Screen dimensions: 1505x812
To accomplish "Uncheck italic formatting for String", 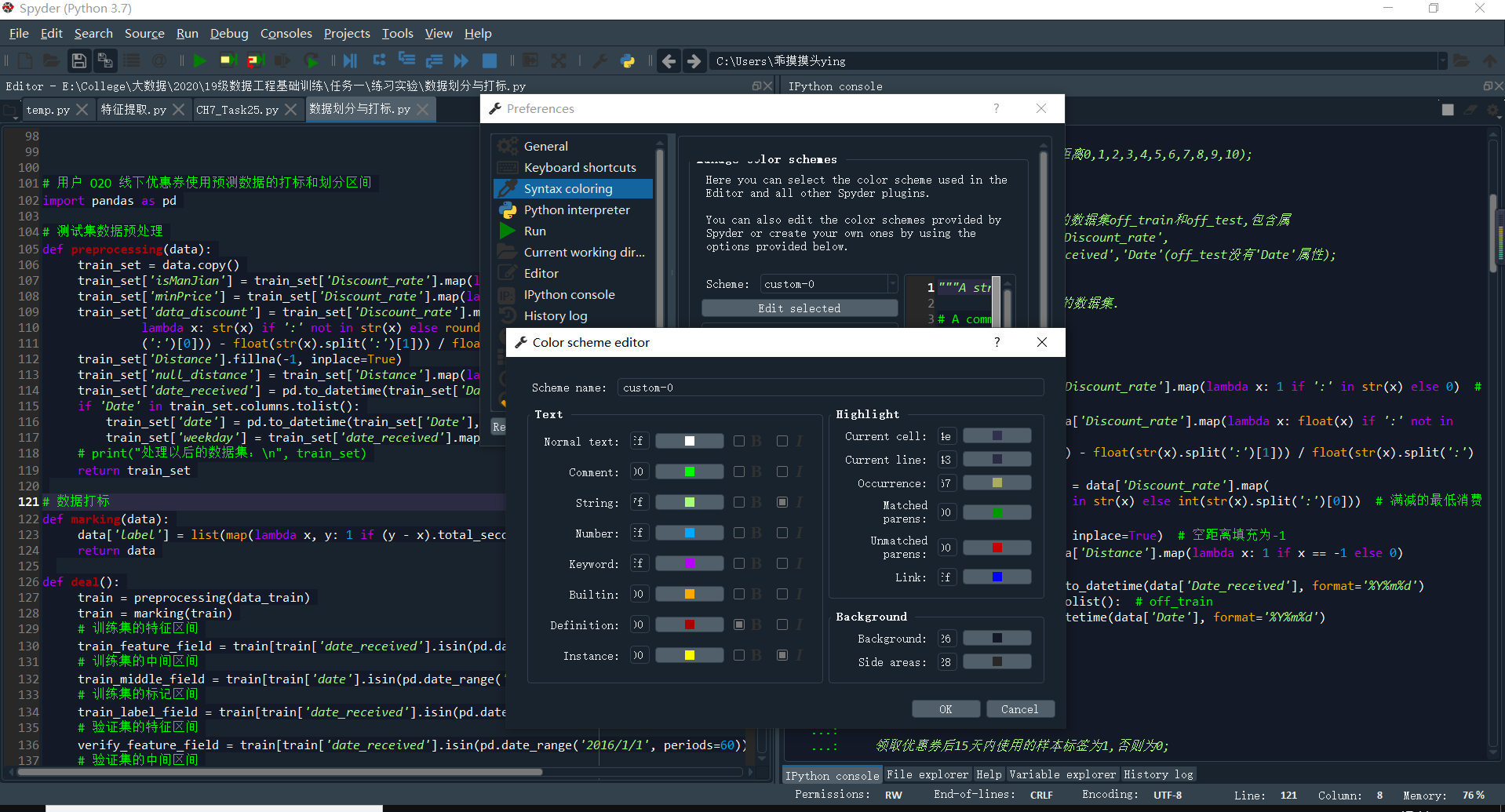I will pos(782,501).
